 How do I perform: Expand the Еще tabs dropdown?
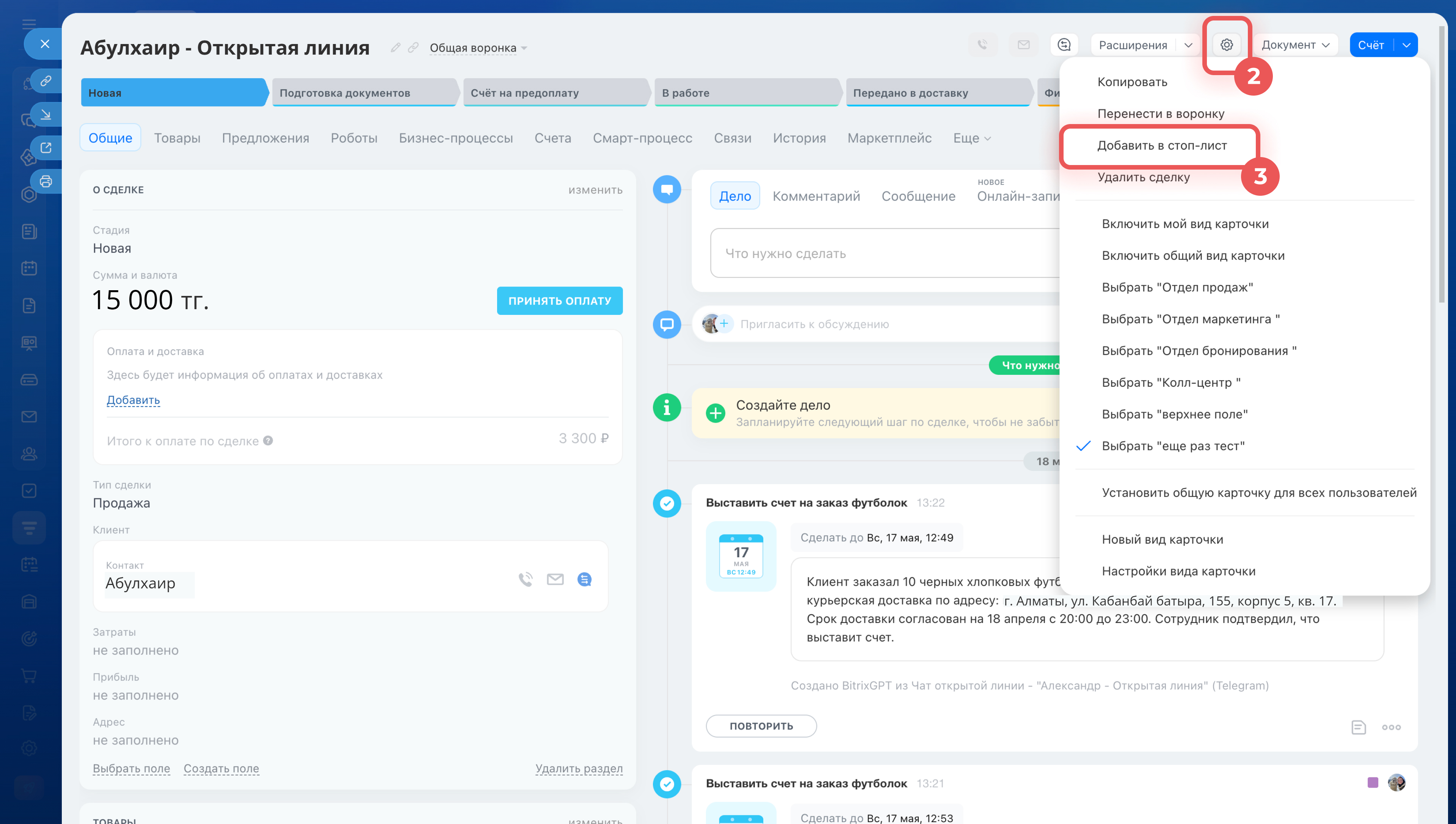tap(971, 138)
